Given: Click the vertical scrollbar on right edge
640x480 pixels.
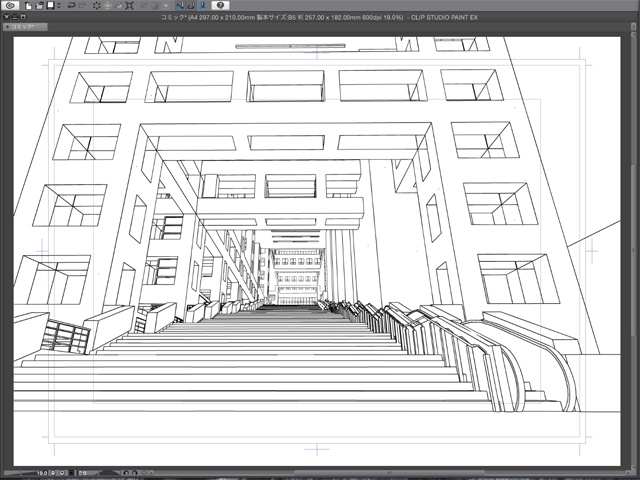Looking at the screenshot, I should click(x=634, y=251).
